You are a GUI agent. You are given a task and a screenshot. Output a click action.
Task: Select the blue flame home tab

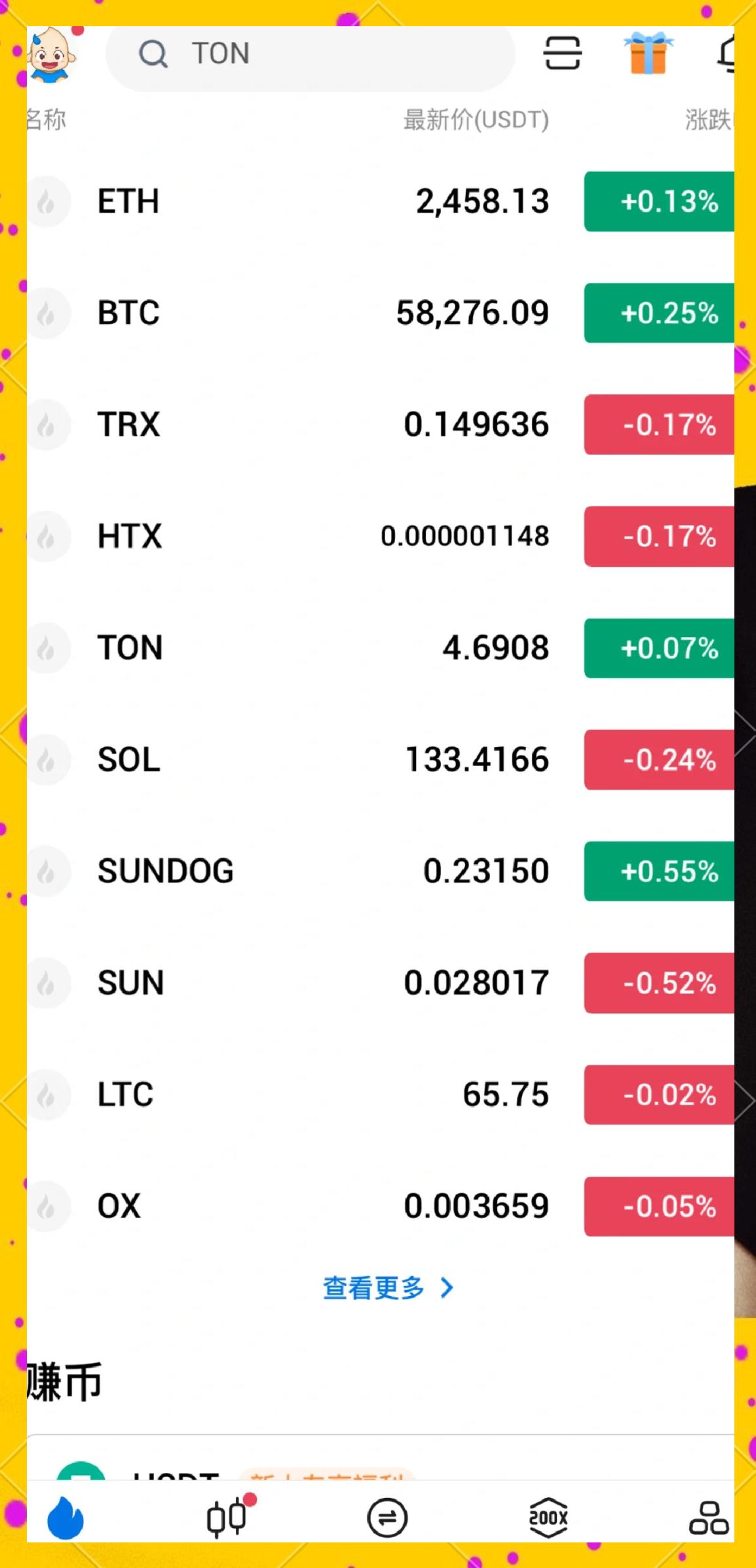pyautogui.click(x=66, y=1518)
